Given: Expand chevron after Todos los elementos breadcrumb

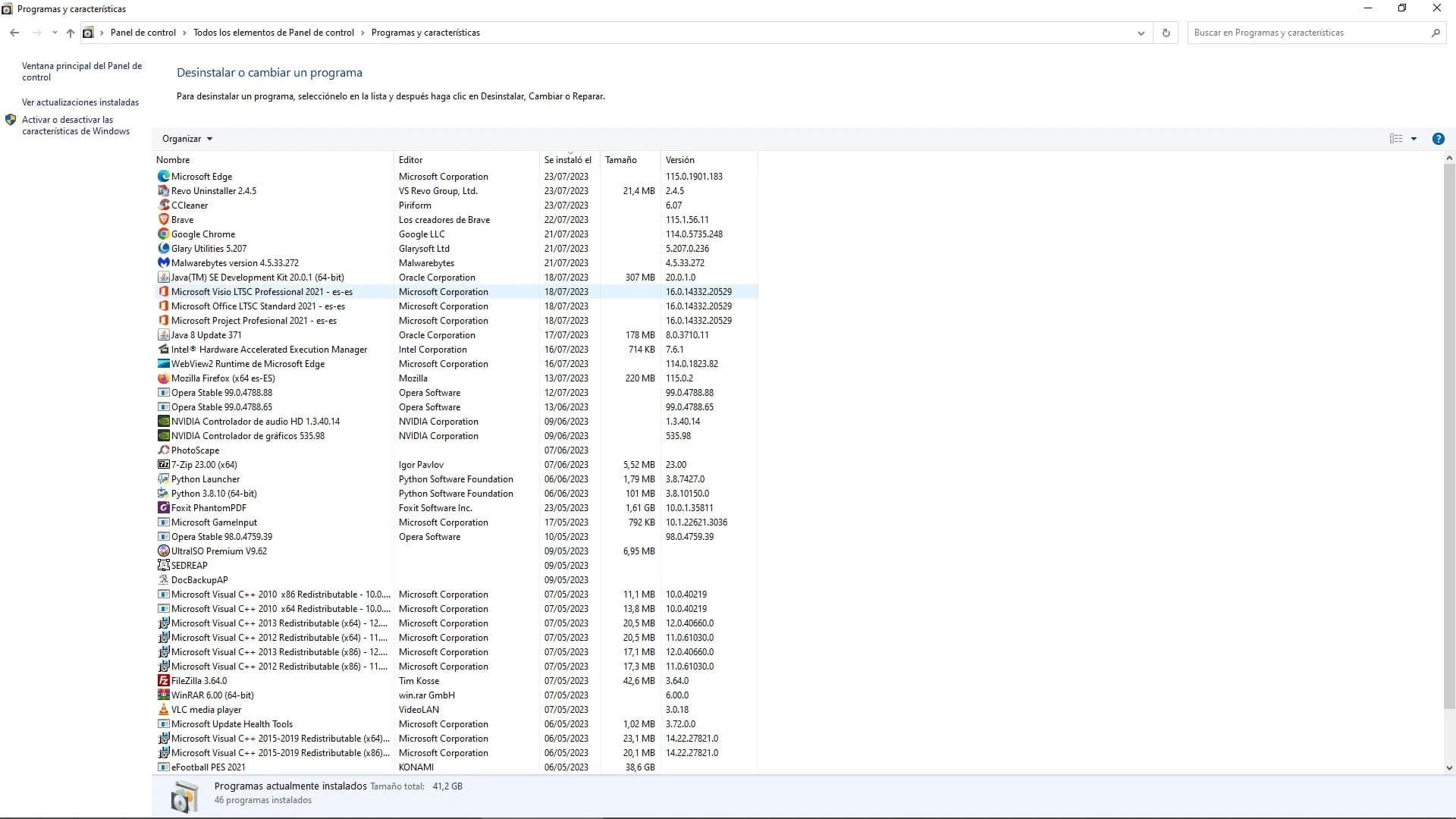Looking at the screenshot, I should pyautogui.click(x=362, y=33).
